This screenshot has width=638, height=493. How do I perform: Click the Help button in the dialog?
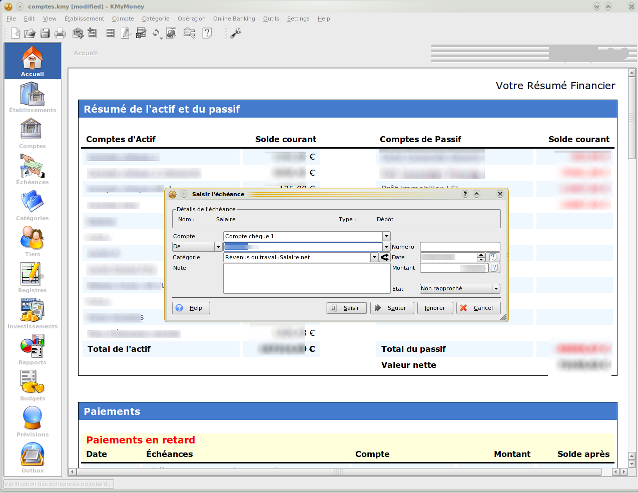tap(191, 308)
